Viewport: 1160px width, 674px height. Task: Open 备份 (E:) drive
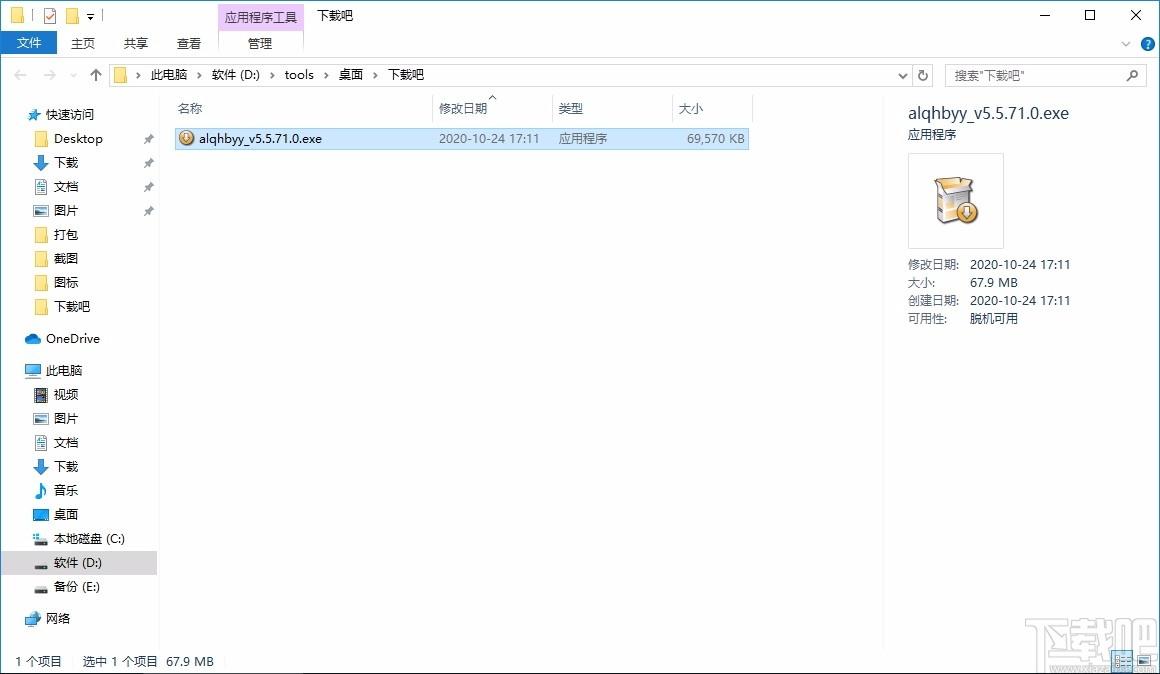76,587
